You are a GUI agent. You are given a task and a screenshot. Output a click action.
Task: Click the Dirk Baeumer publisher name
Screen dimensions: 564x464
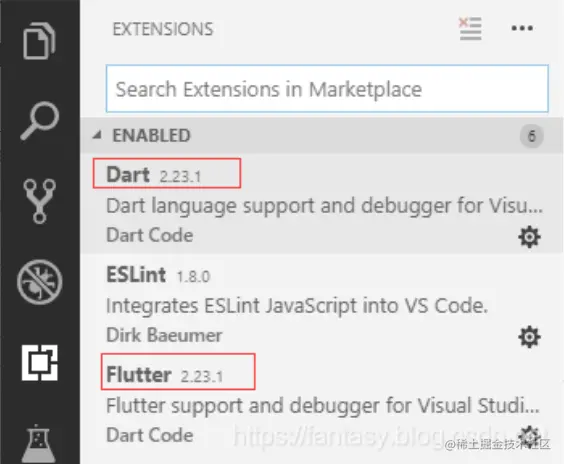164,335
